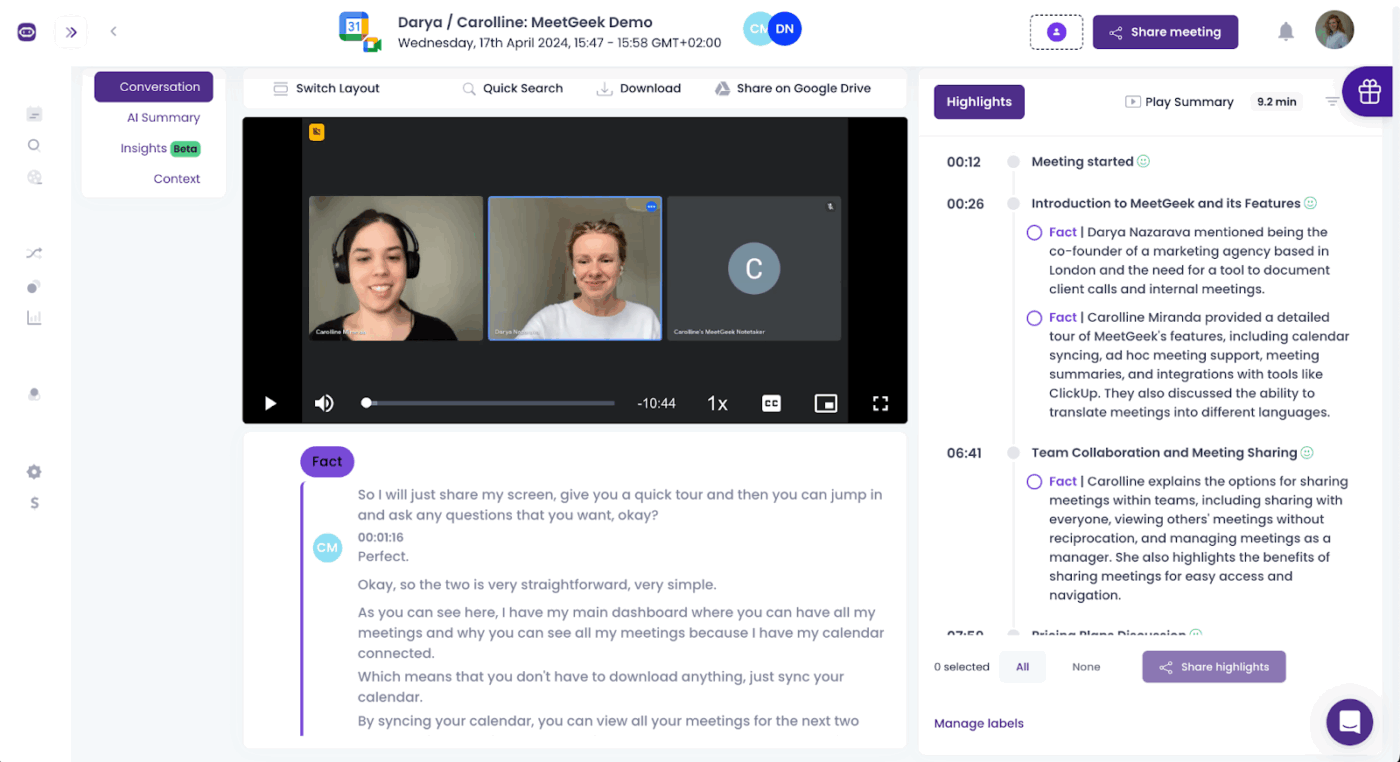Viewport: 1400px width, 762px height.
Task: Switch to the Conversation tab
Action: [x=154, y=87]
